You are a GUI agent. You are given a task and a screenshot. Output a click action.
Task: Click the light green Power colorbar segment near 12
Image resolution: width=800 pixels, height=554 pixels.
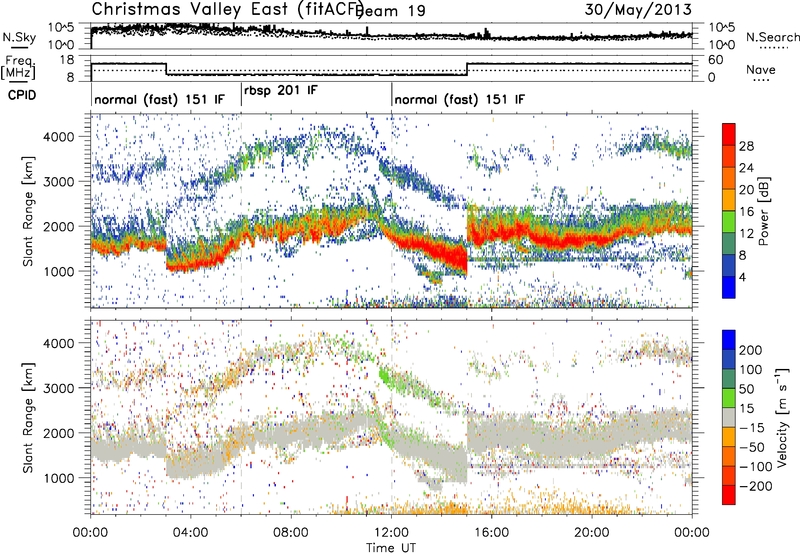click(729, 222)
